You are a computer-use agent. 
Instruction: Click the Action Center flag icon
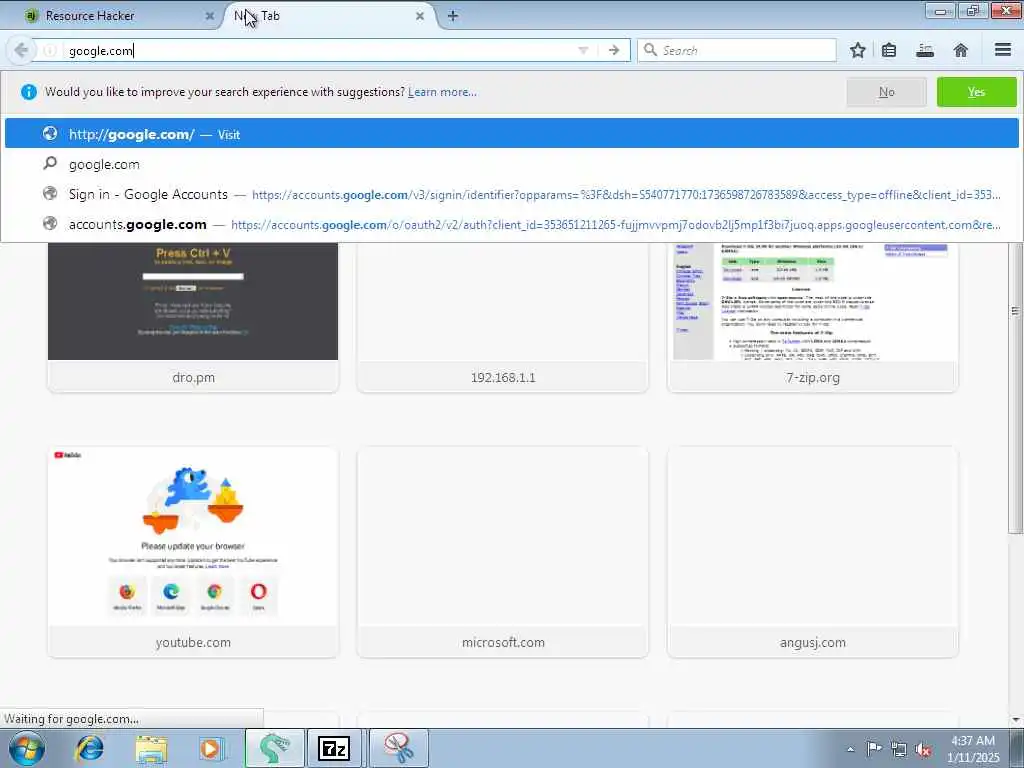pos(873,748)
